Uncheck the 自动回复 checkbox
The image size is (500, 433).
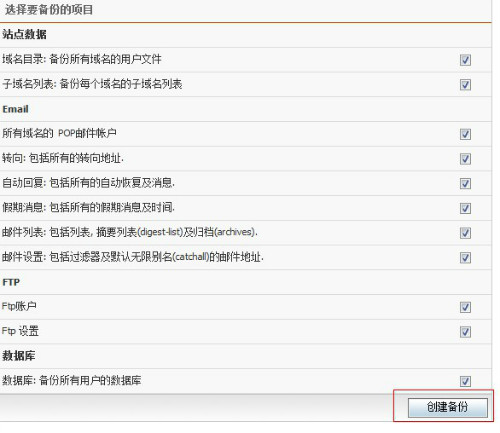click(x=465, y=183)
